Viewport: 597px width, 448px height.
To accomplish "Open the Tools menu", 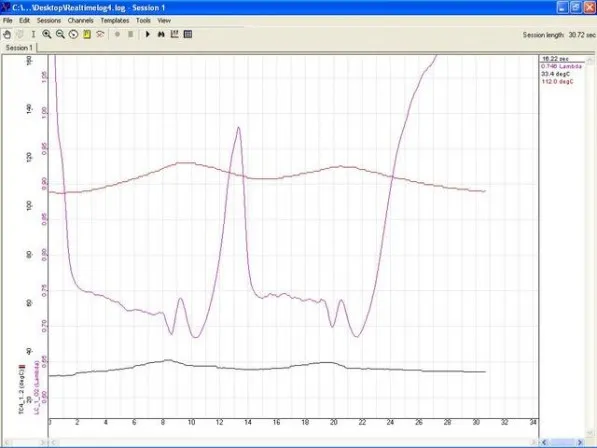I will point(143,21).
